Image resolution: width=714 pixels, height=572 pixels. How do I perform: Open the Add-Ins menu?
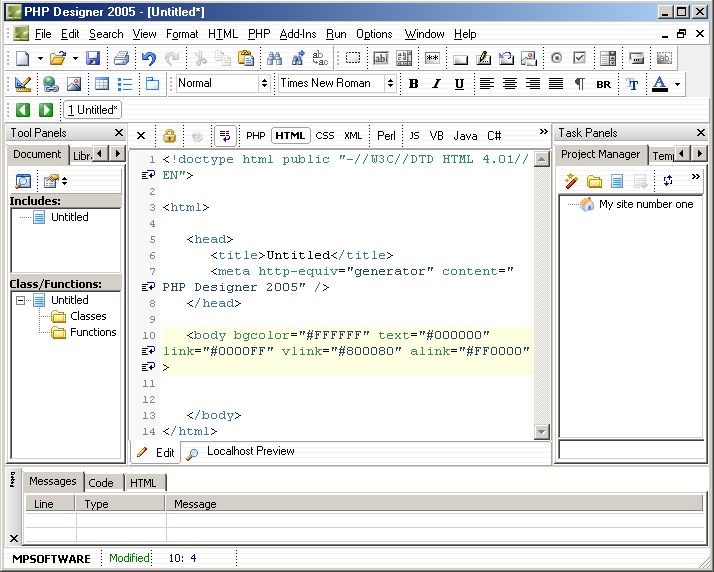(x=298, y=34)
